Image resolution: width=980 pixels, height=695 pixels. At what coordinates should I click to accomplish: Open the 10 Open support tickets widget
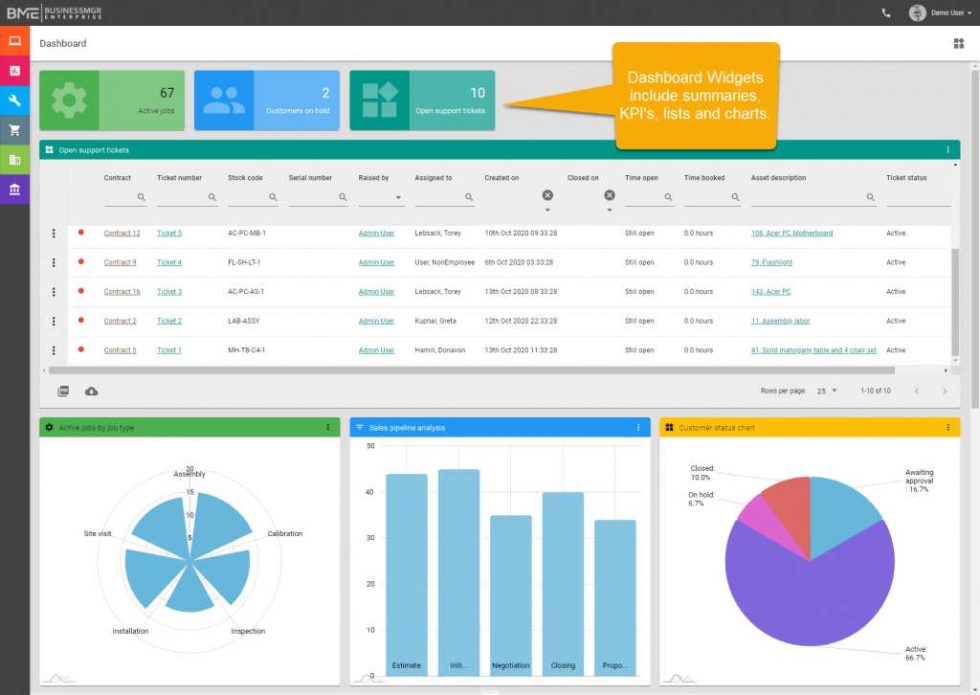point(422,101)
